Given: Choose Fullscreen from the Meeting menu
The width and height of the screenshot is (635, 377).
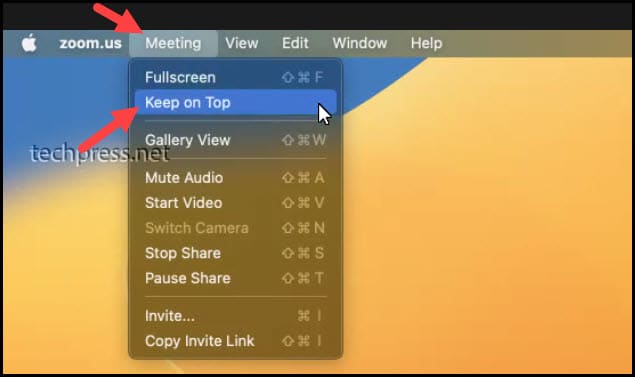Looking at the screenshot, I should pos(235,77).
